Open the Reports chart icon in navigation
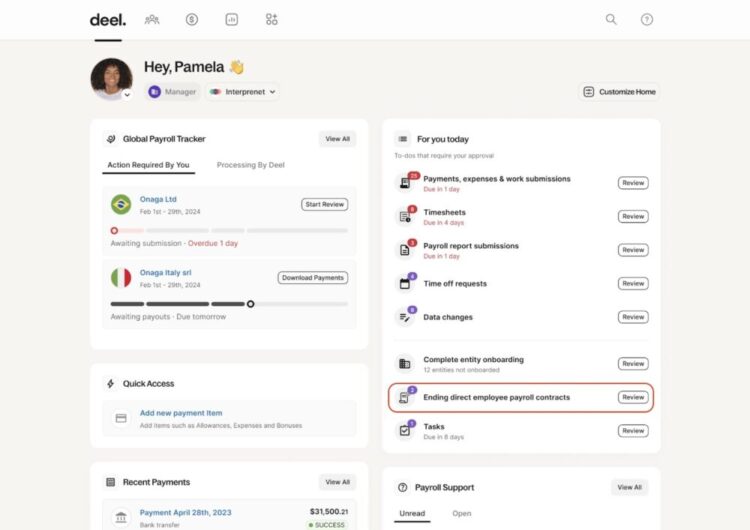 (x=232, y=20)
